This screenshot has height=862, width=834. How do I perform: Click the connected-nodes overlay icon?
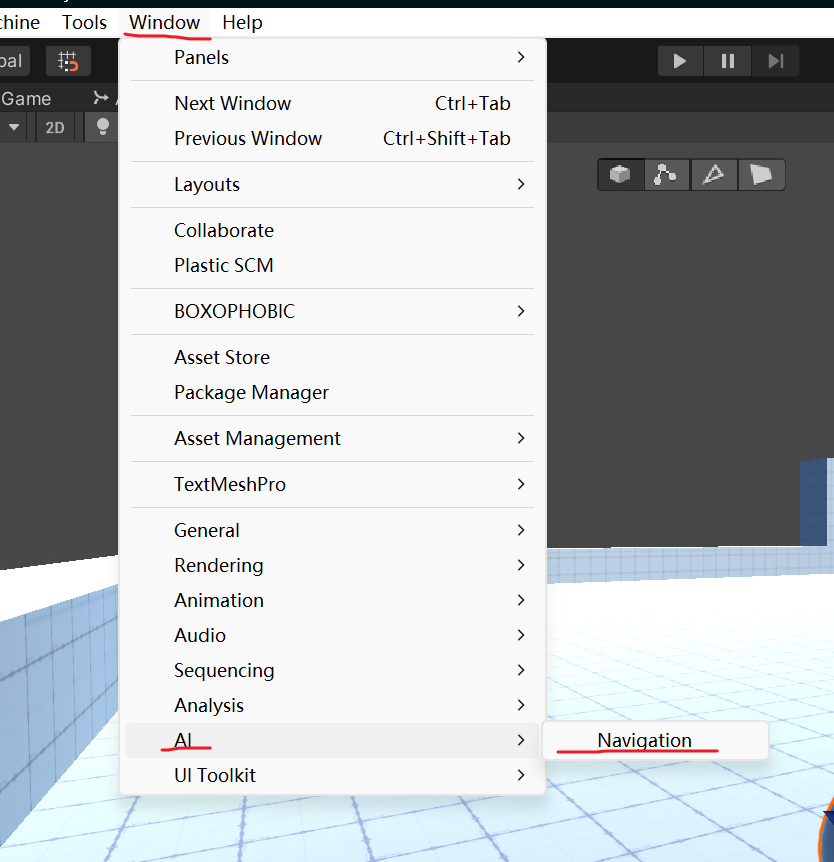tap(666, 175)
